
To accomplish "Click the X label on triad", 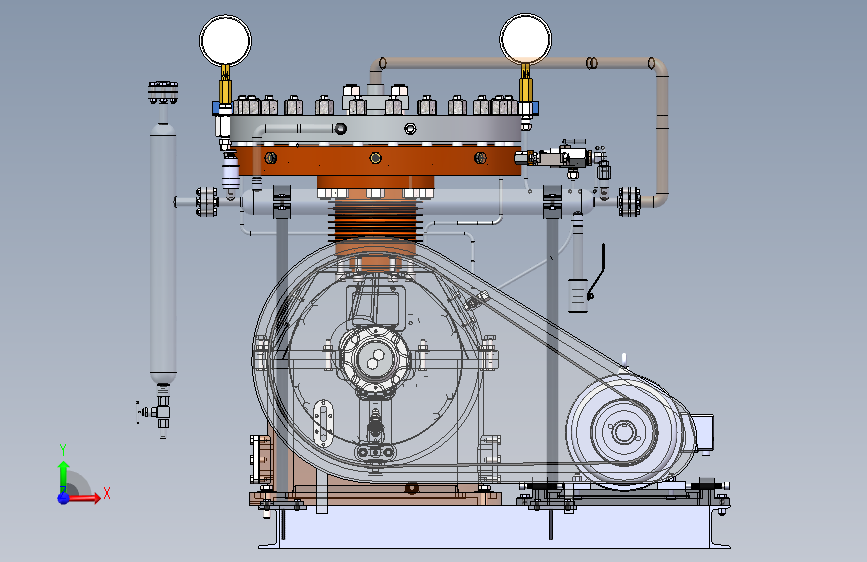I will tap(107, 493).
